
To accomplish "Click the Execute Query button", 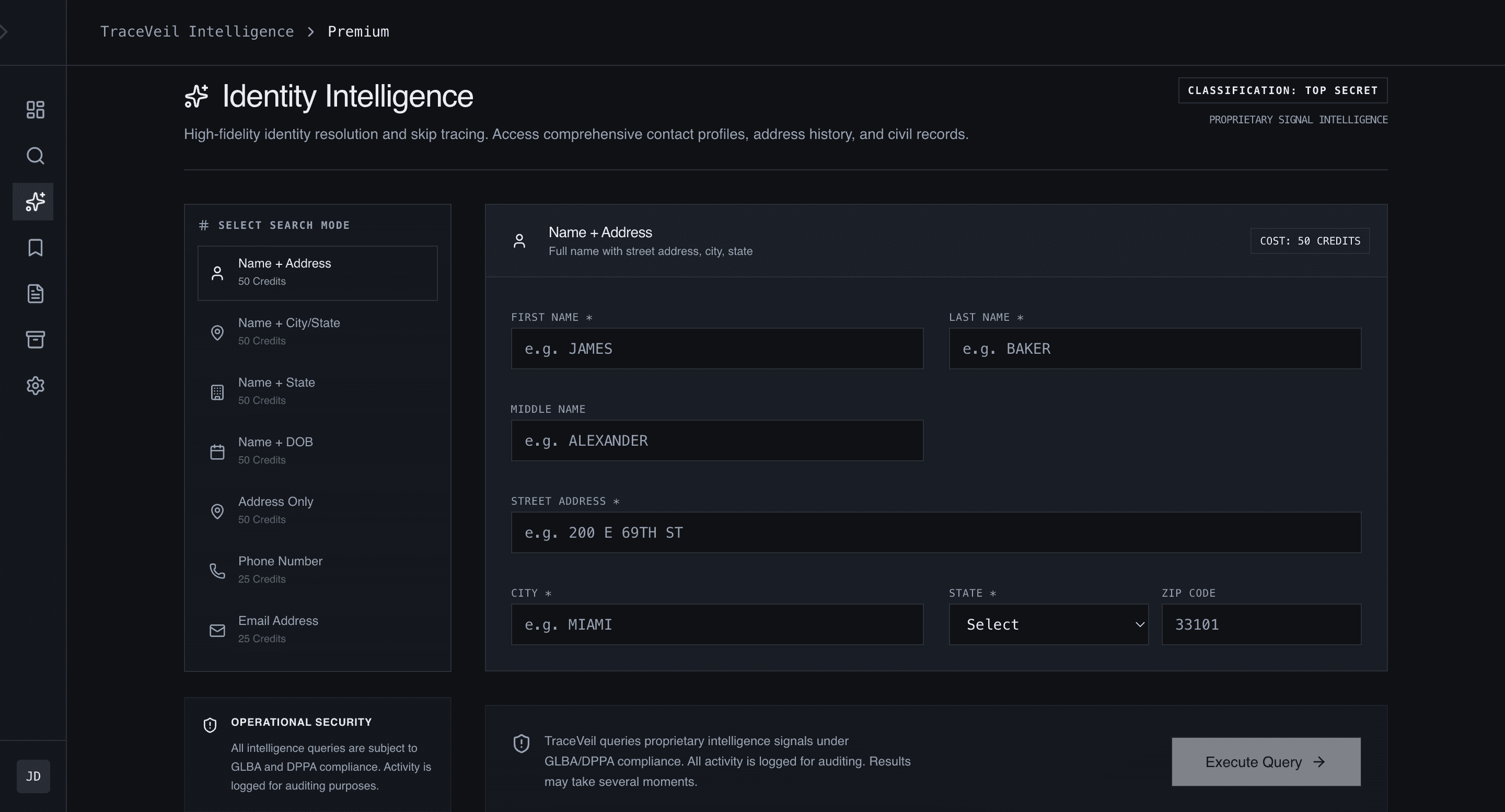I will pos(1266,762).
